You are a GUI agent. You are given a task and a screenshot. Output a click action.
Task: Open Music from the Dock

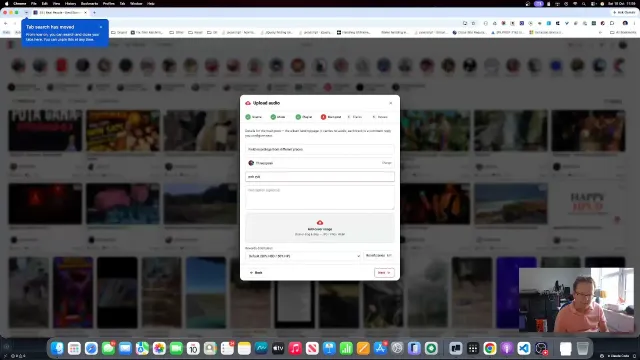tap(295, 348)
